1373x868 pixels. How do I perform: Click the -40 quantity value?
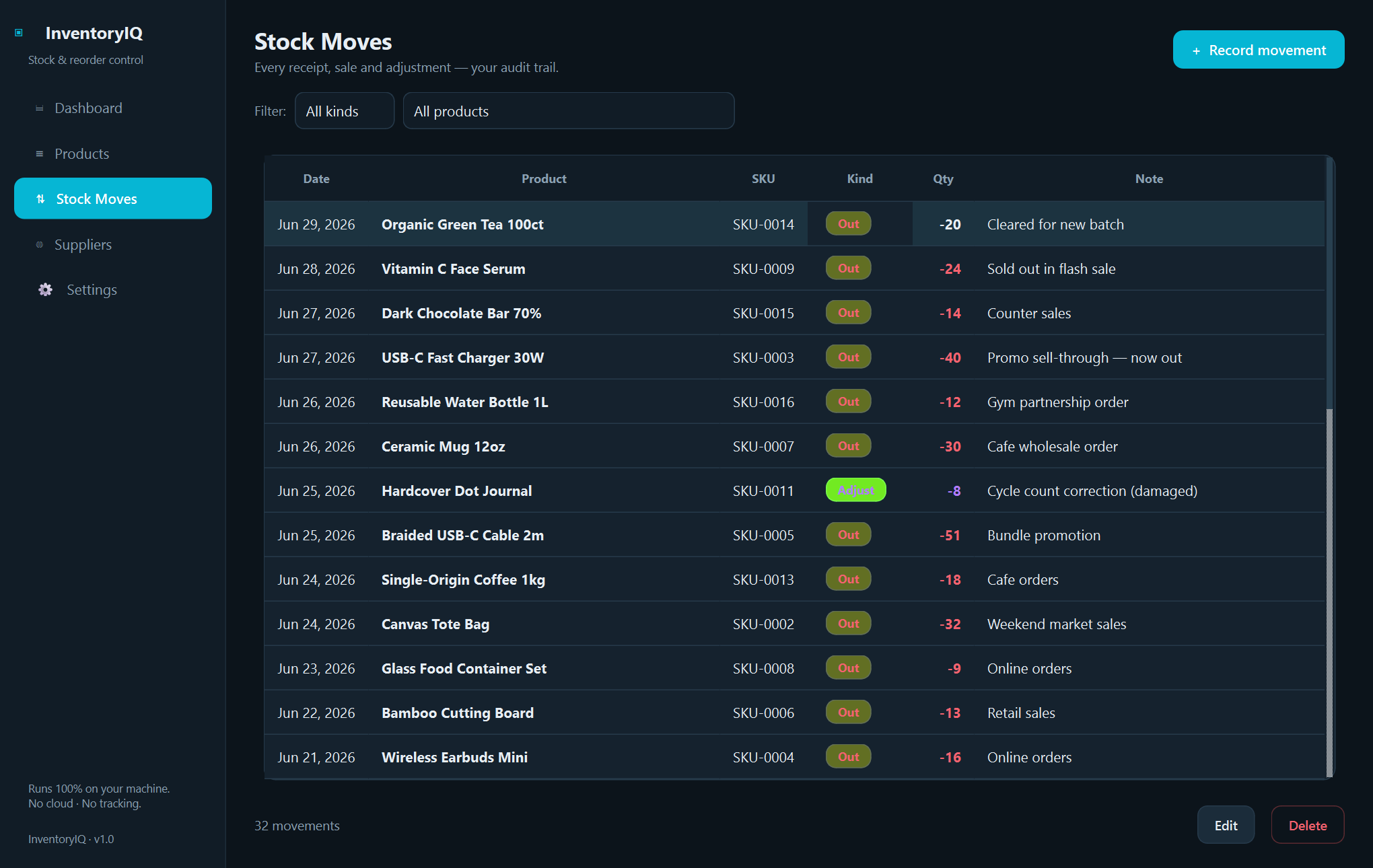click(x=950, y=358)
